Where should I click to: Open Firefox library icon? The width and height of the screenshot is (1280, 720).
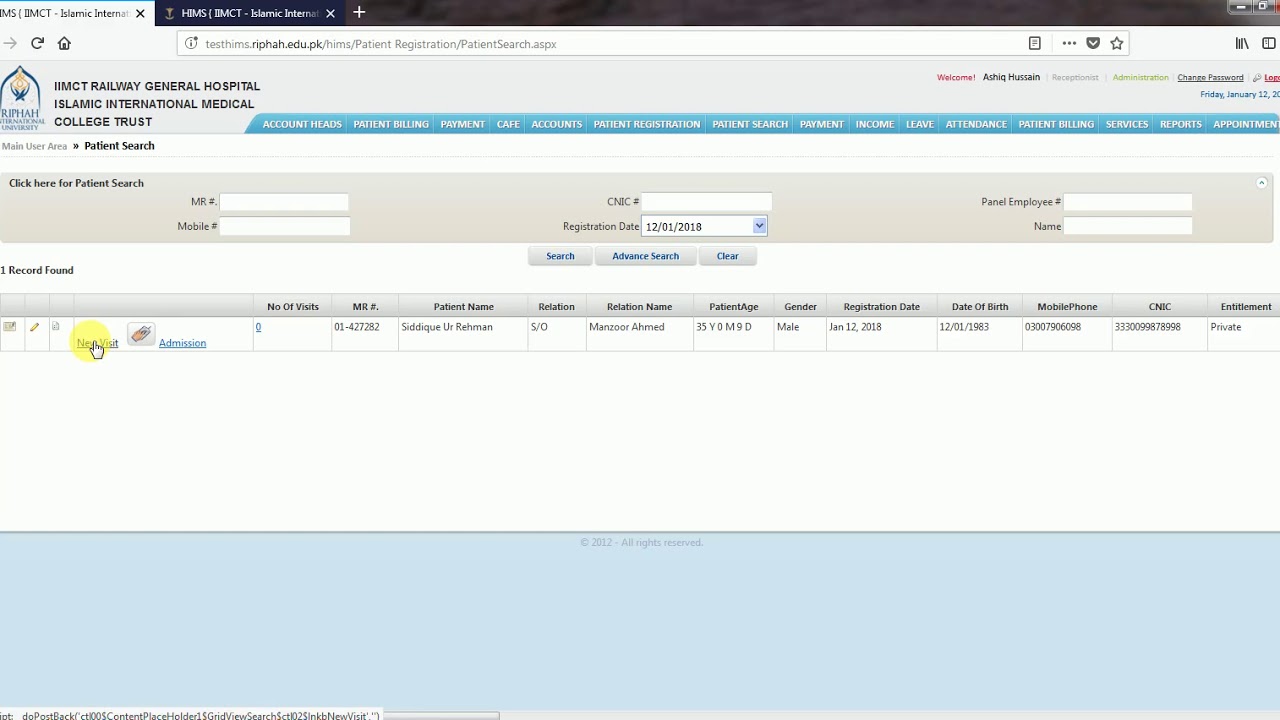click(1242, 43)
